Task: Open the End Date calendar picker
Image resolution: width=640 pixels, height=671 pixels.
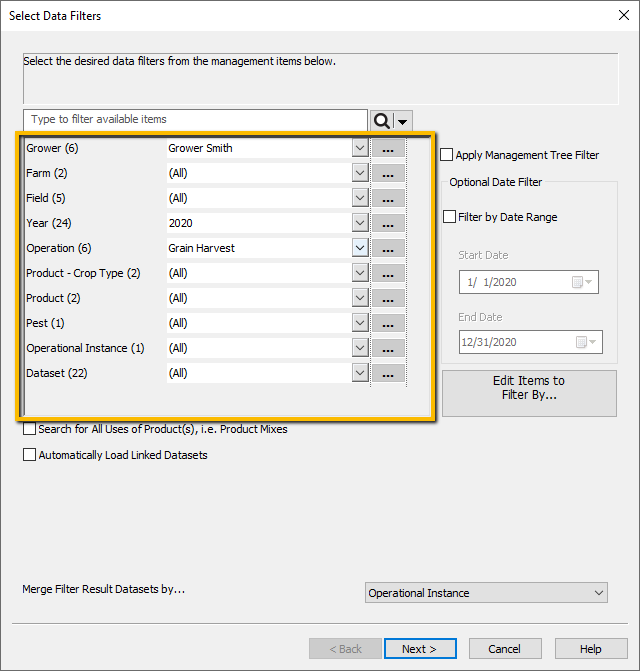Action: tap(587, 342)
